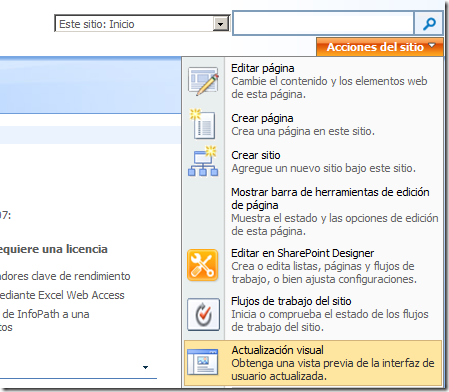This screenshot has height=392, width=449.
Task: Select Crear sitio menu entry
Action: (313, 161)
